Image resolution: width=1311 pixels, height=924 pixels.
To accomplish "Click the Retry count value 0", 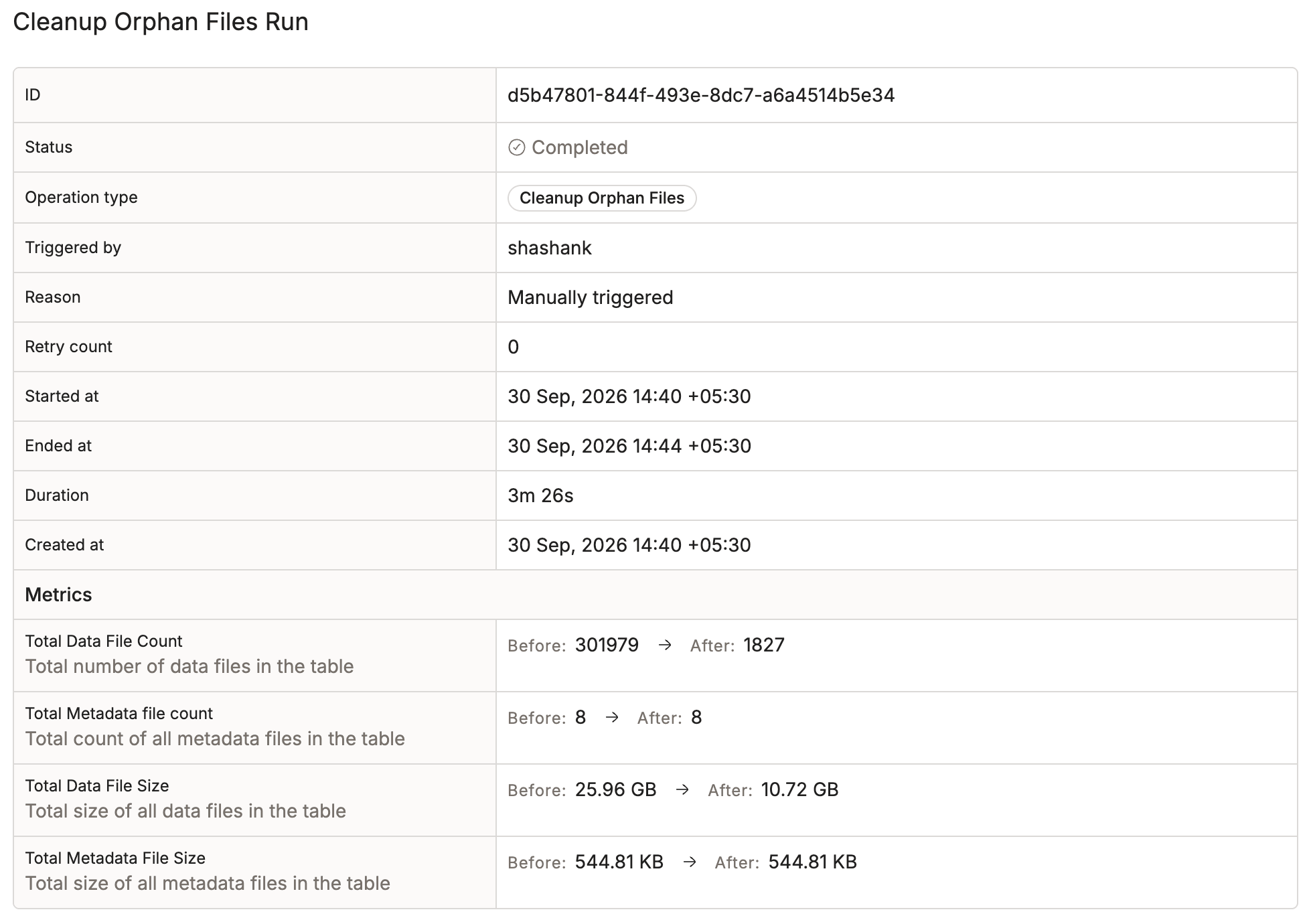I will (x=514, y=347).
